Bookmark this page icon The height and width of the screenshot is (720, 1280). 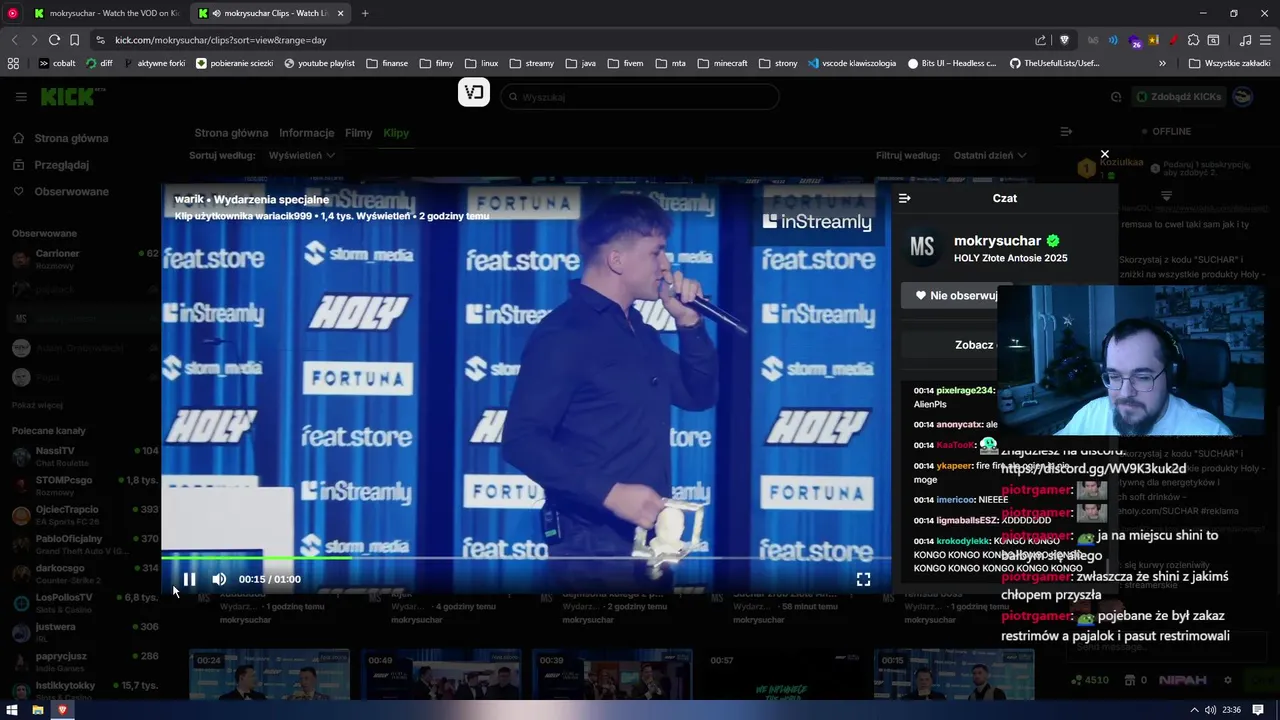pyautogui.click(x=74, y=40)
